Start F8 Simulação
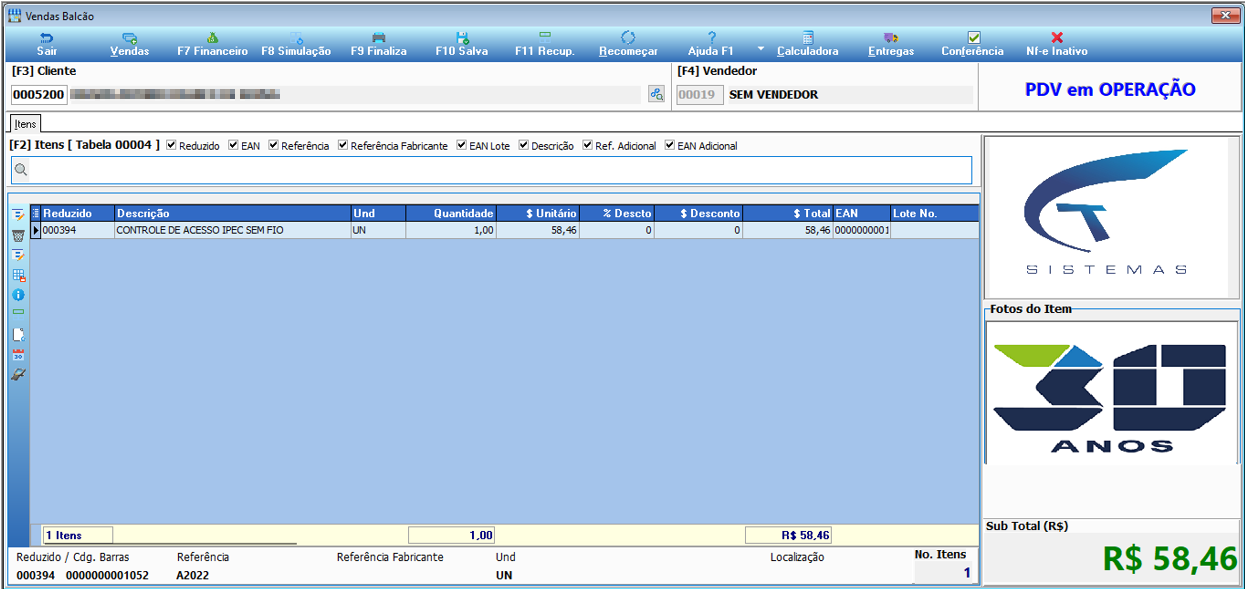The width and height of the screenshot is (1245, 589). pos(296,44)
